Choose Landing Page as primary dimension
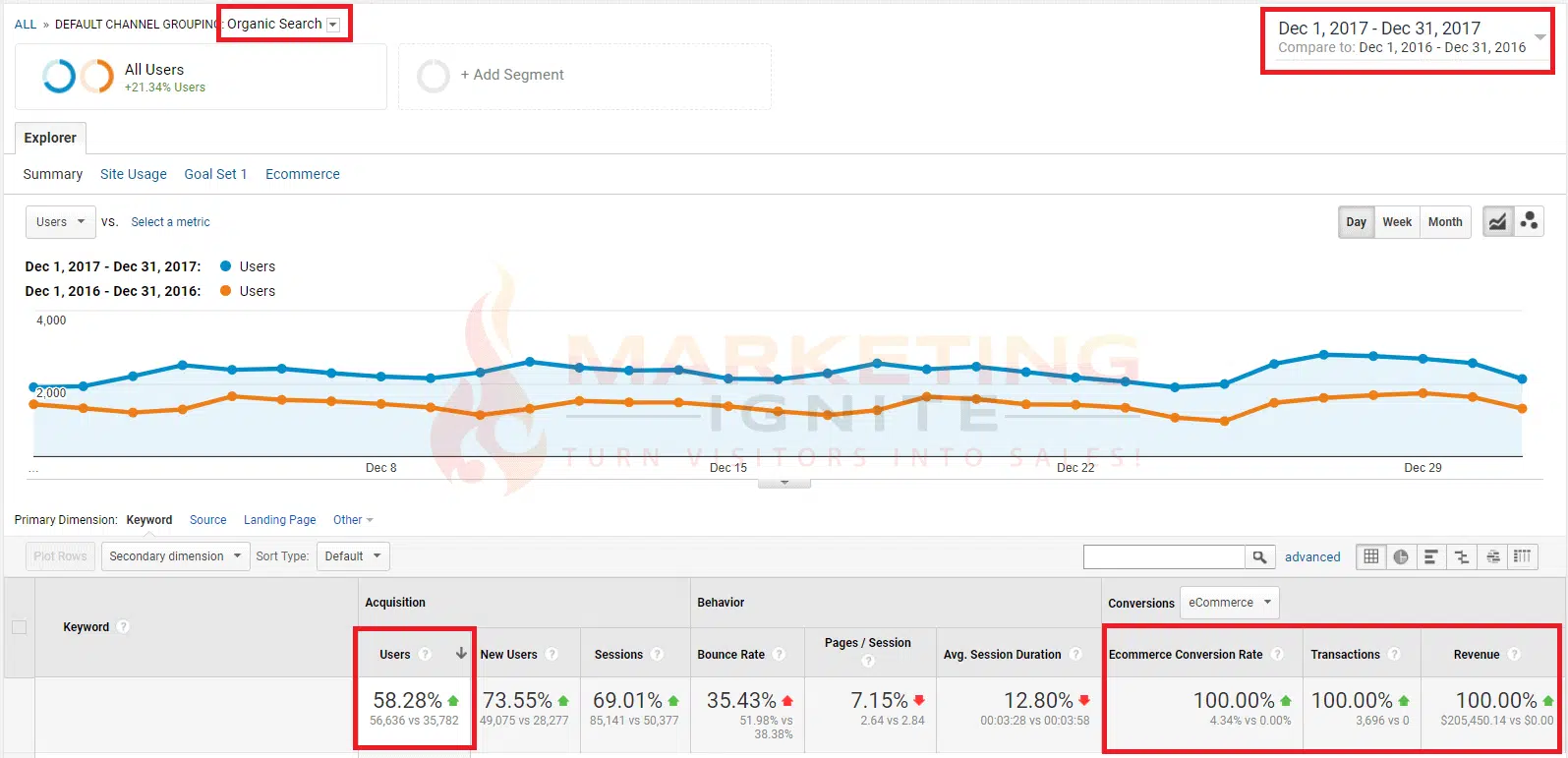This screenshot has height=758, width=1568. (279, 520)
